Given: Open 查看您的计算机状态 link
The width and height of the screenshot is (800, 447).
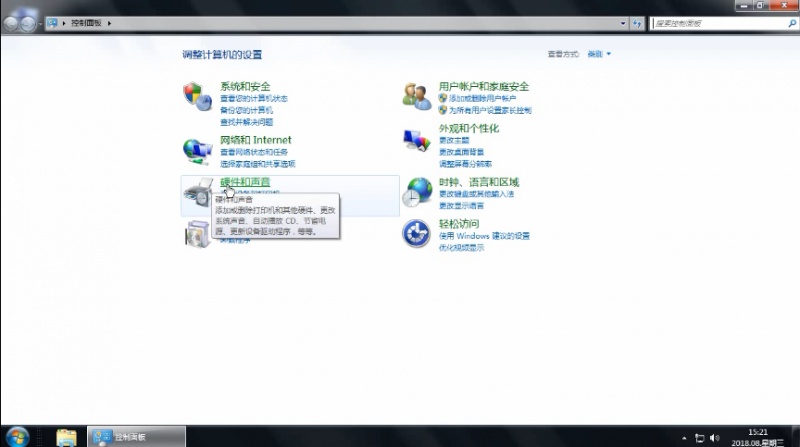Looking at the screenshot, I should 254,98.
